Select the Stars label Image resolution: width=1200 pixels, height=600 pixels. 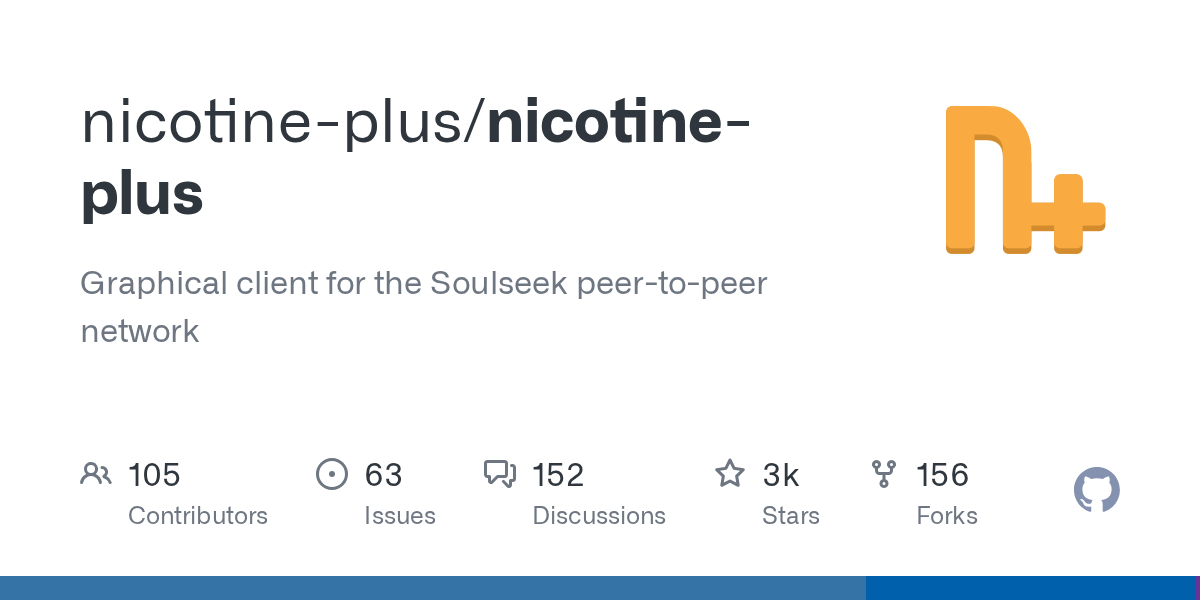tap(791, 516)
